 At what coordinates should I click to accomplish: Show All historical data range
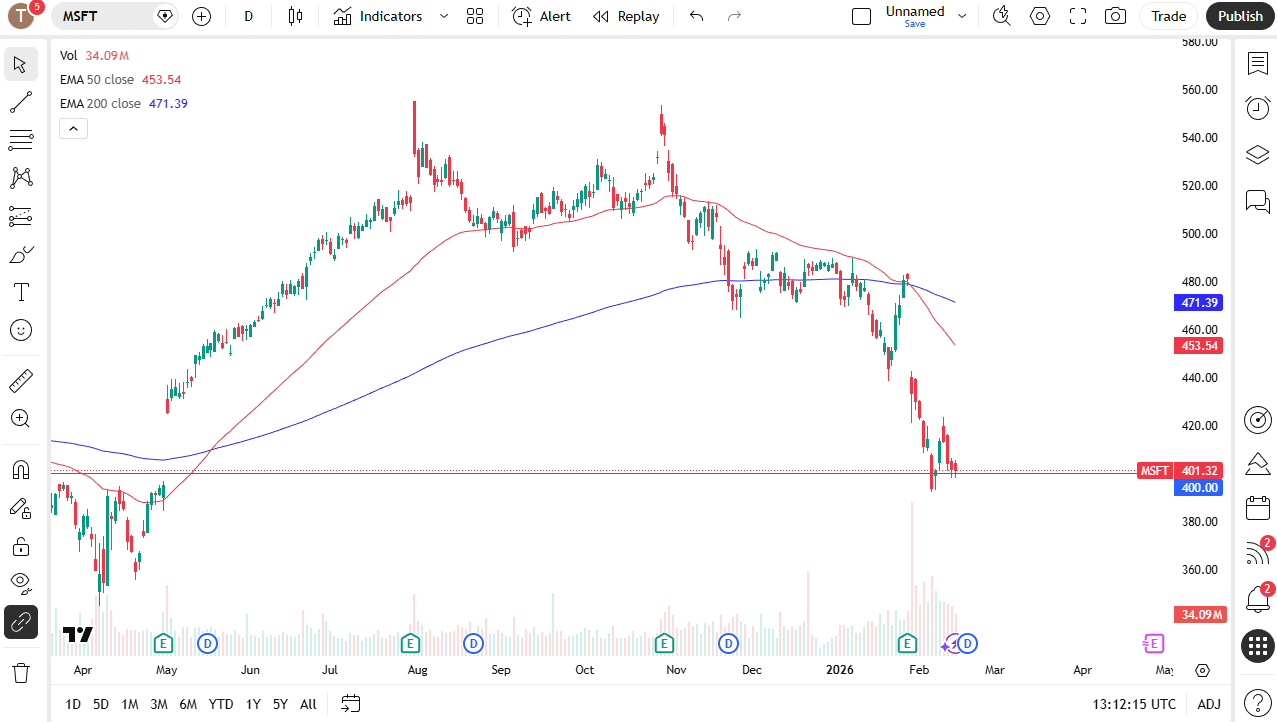pos(308,704)
